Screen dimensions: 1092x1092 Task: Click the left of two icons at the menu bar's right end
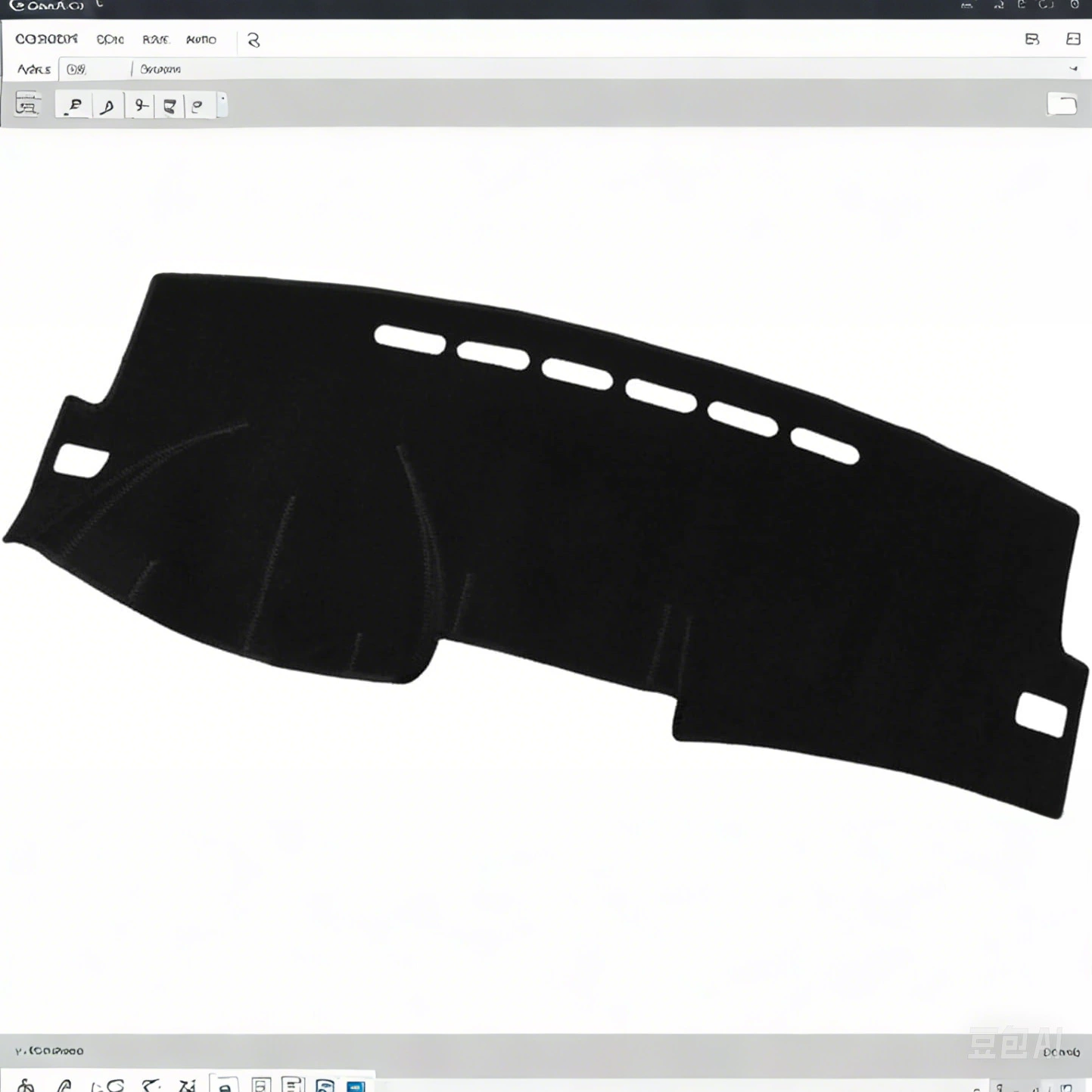1032,39
